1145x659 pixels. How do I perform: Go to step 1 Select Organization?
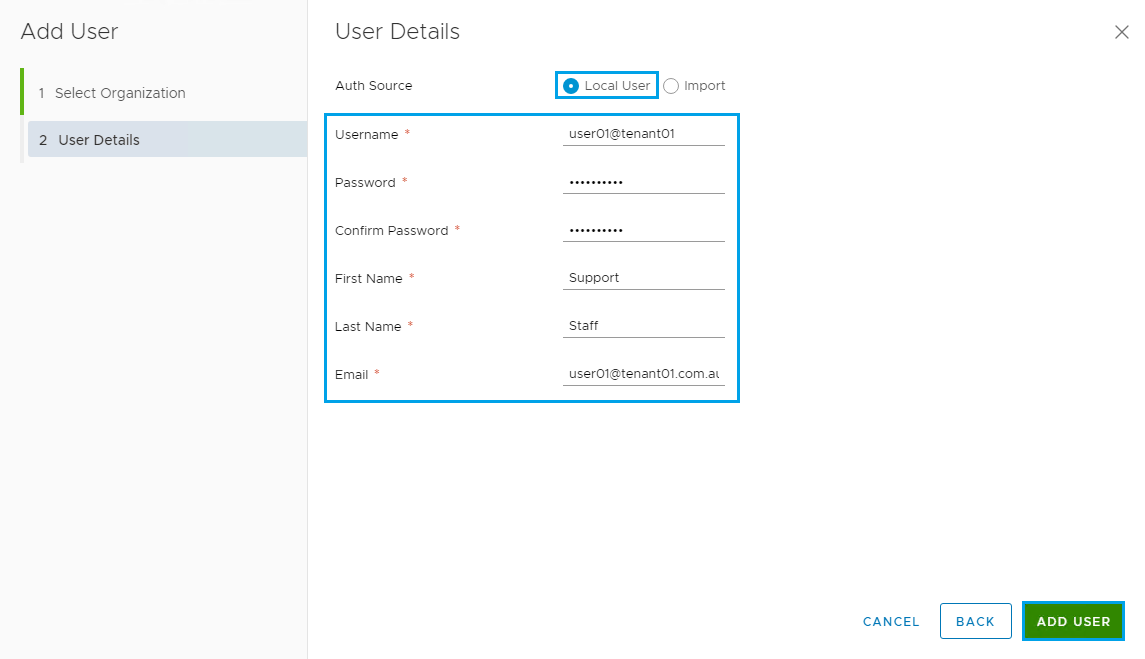point(119,93)
